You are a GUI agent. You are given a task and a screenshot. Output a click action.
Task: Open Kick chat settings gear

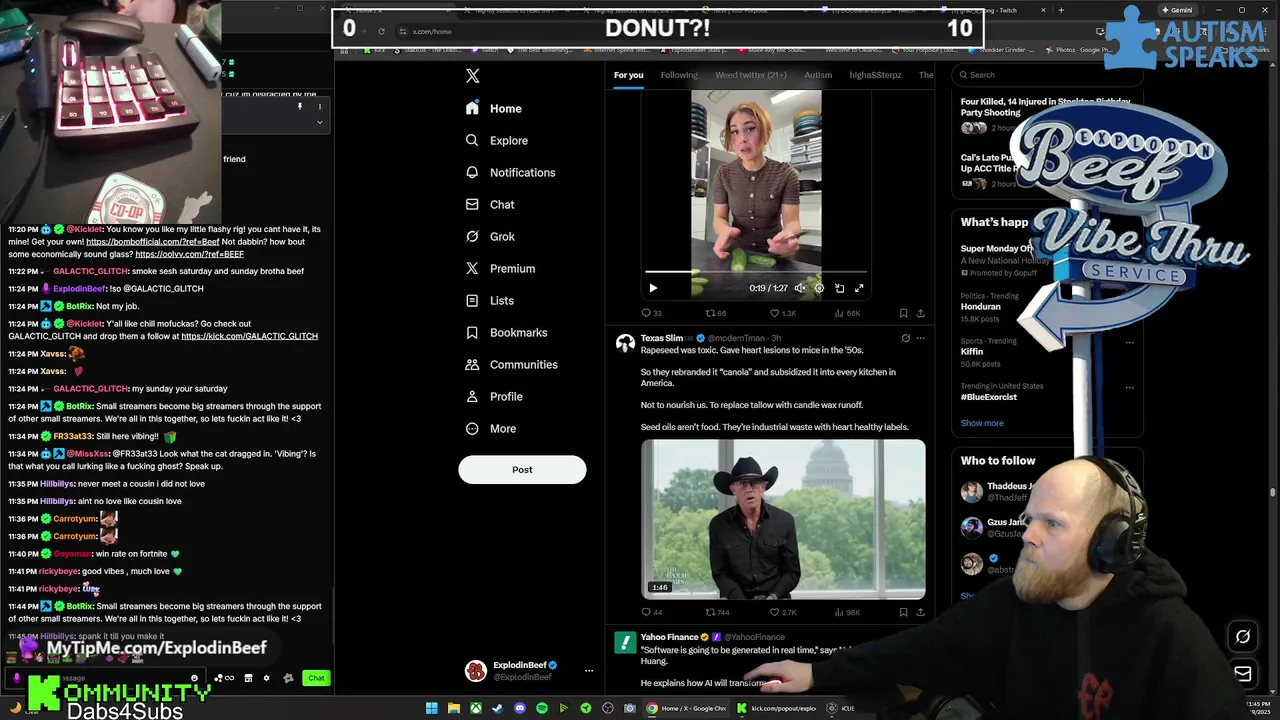[x=266, y=678]
